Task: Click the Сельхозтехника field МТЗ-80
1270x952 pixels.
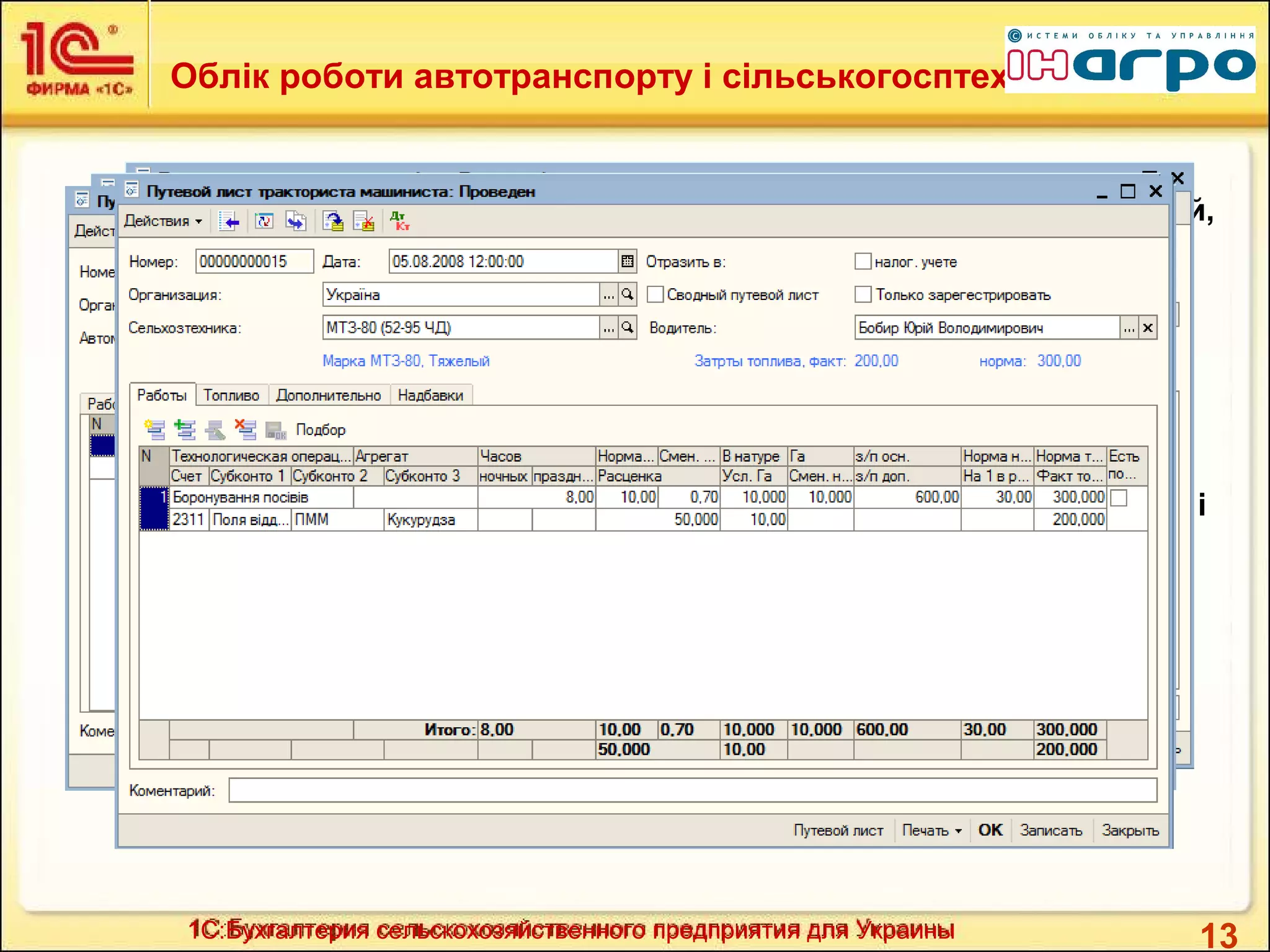Action: pos(461,328)
